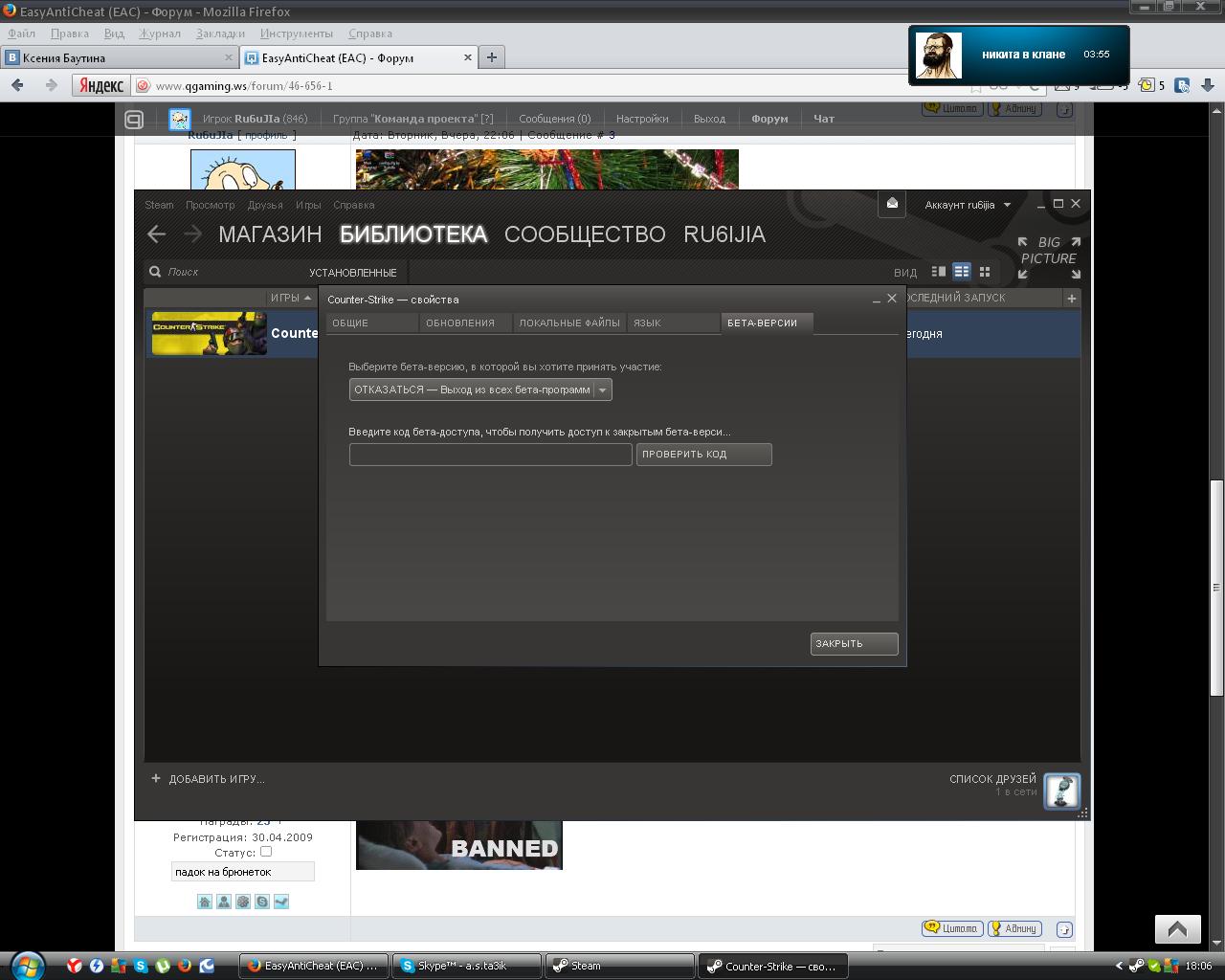Click the ПРОВЕРИТЬ КОД button

click(703, 455)
